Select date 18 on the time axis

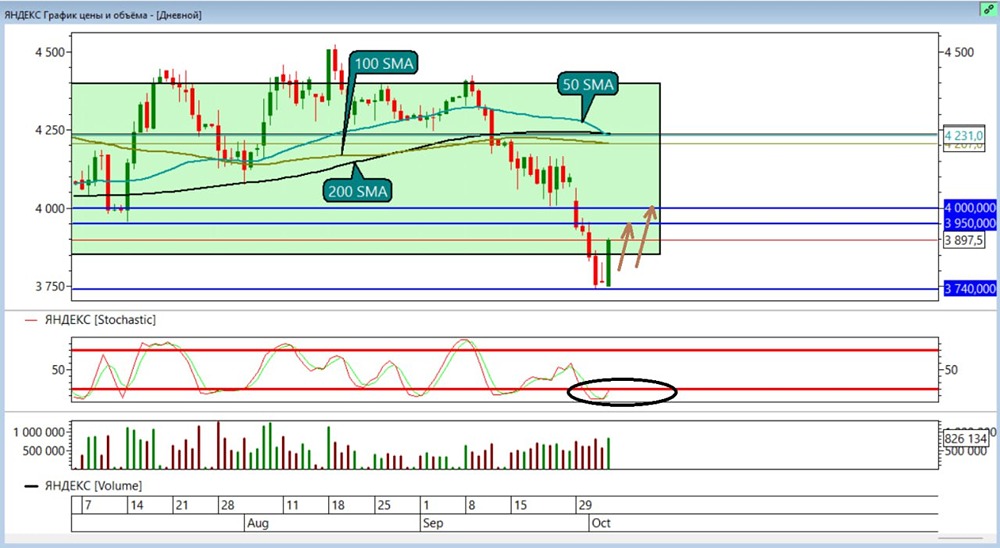point(337,505)
